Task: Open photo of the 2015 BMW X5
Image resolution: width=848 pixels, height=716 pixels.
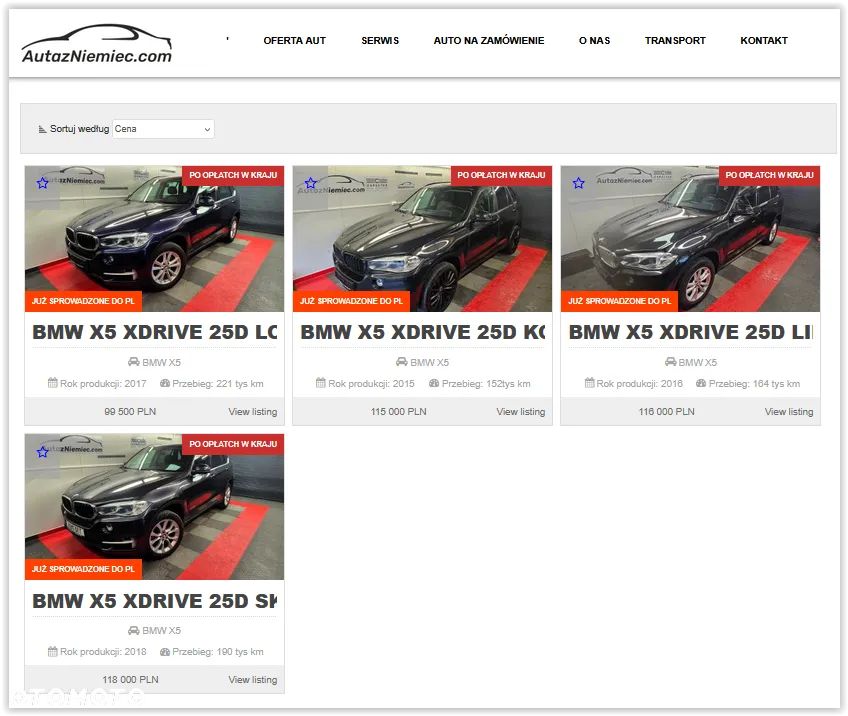Action: (x=422, y=238)
